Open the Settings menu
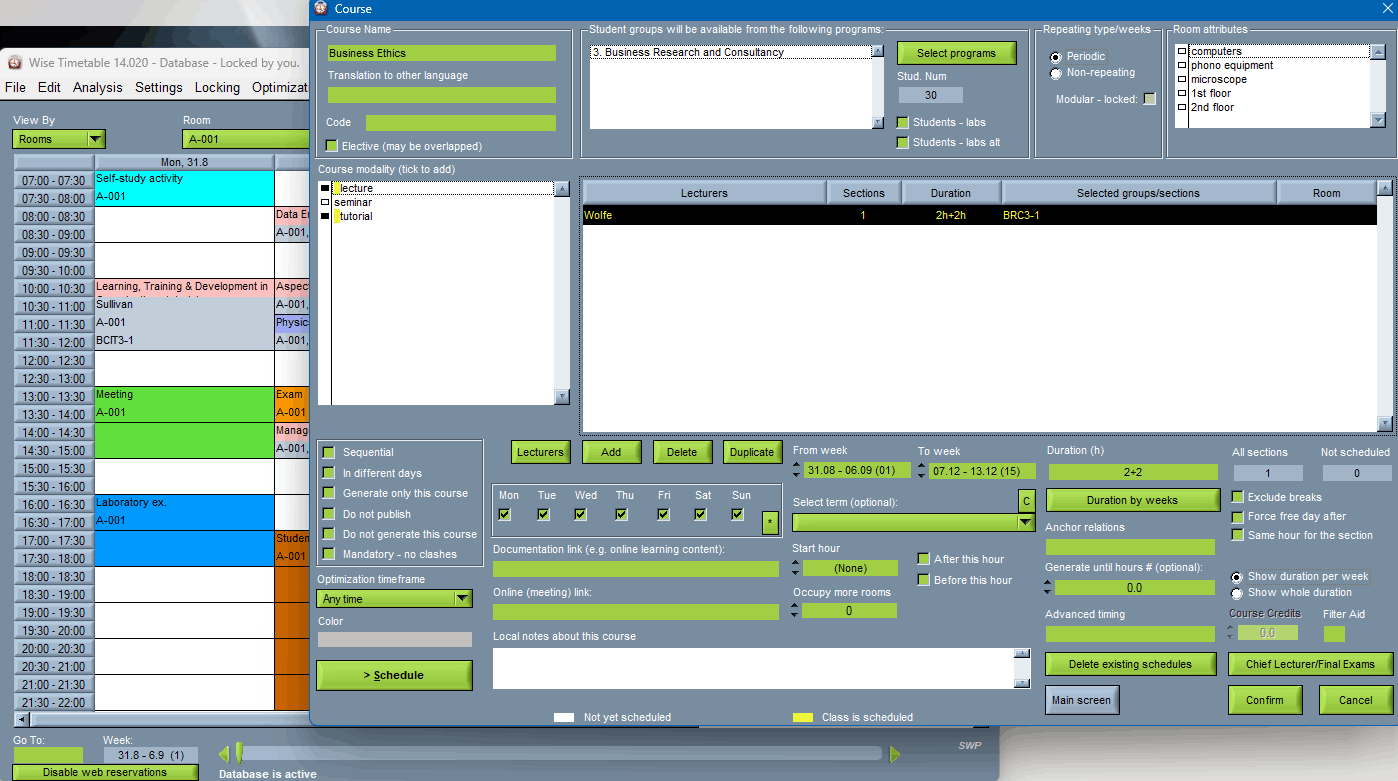The width and height of the screenshot is (1398, 781). click(159, 88)
